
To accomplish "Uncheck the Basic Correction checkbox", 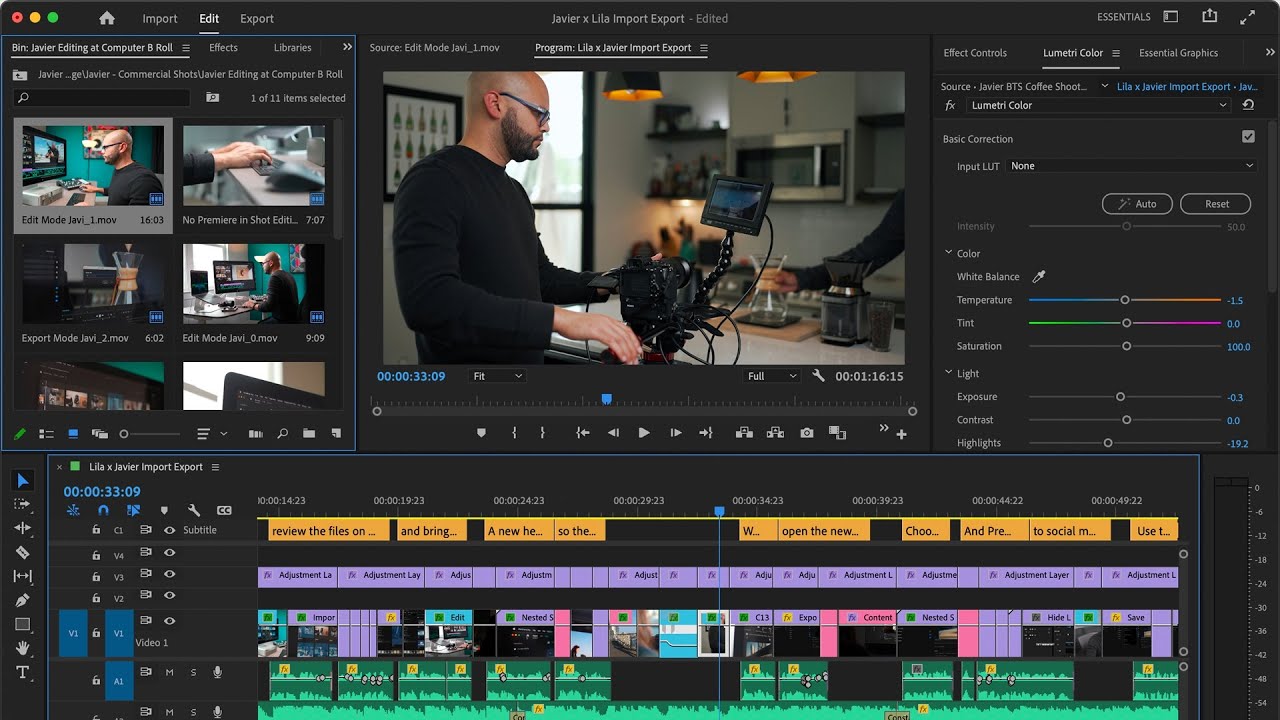I will click(1248, 136).
